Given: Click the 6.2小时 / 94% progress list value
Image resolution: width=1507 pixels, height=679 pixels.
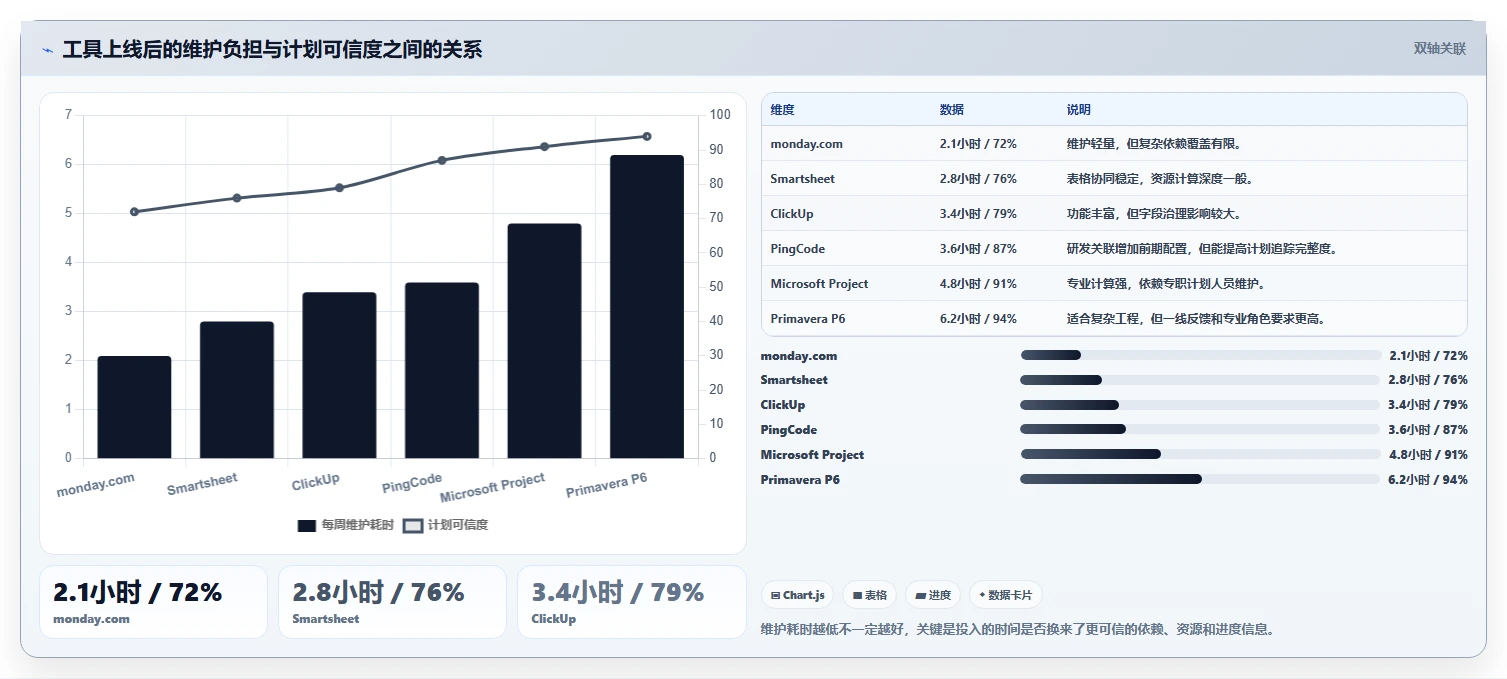Looking at the screenshot, I should 1428,480.
